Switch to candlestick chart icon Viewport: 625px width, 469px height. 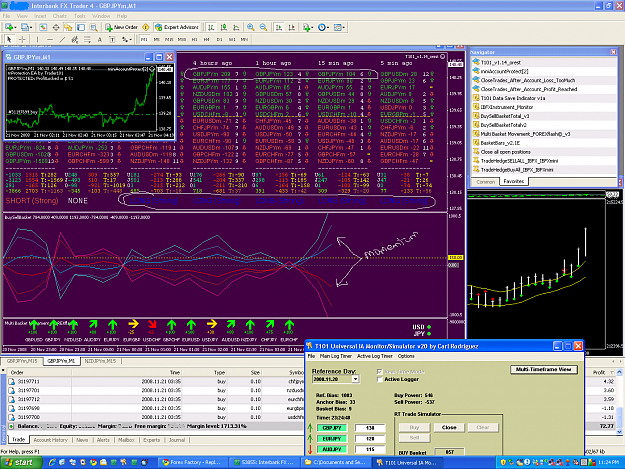click(224, 27)
